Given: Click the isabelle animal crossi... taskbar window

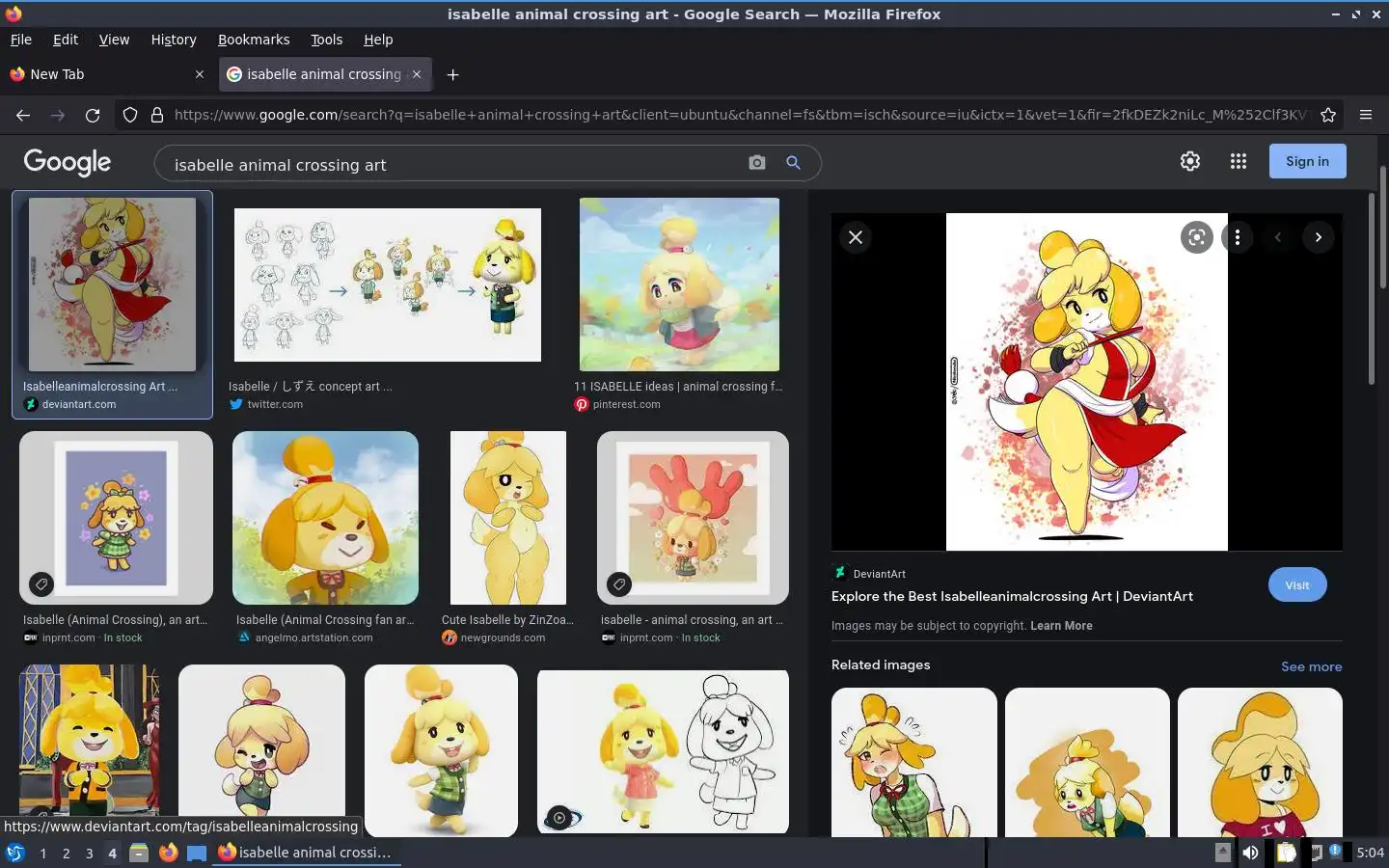Looking at the screenshot, I should 307,853.
